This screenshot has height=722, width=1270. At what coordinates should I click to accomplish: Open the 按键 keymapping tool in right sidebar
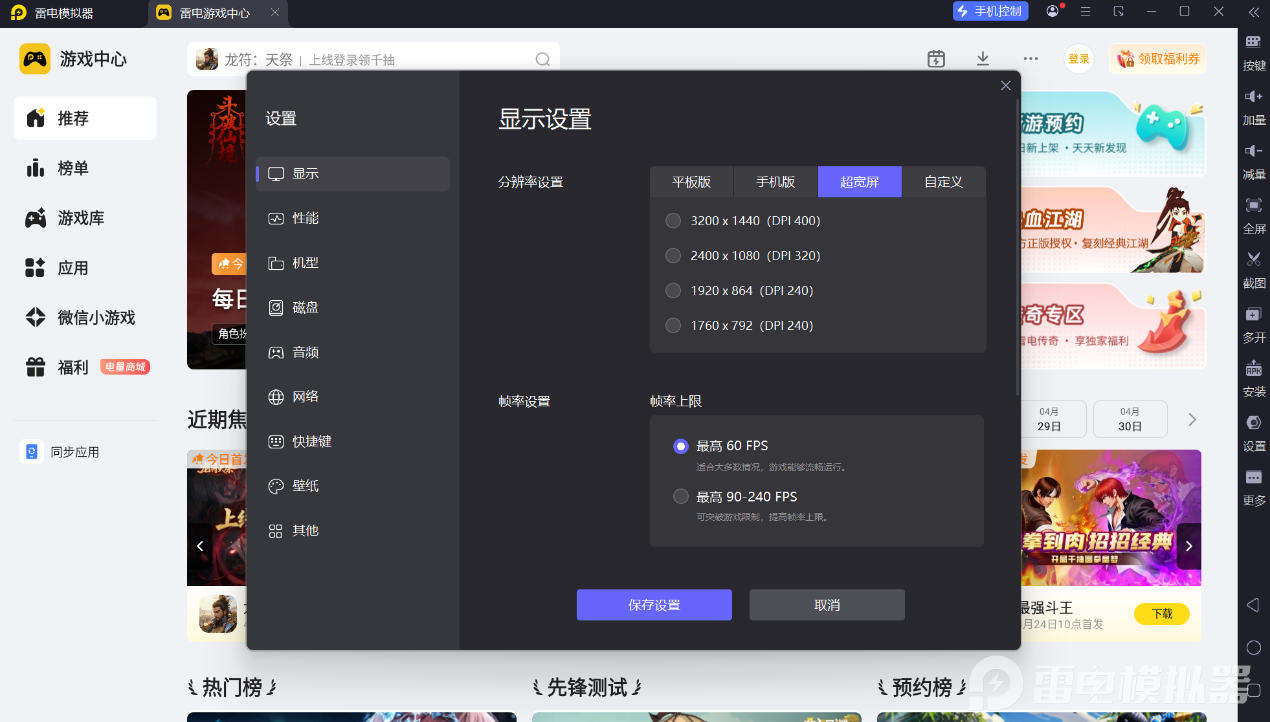(x=1254, y=51)
